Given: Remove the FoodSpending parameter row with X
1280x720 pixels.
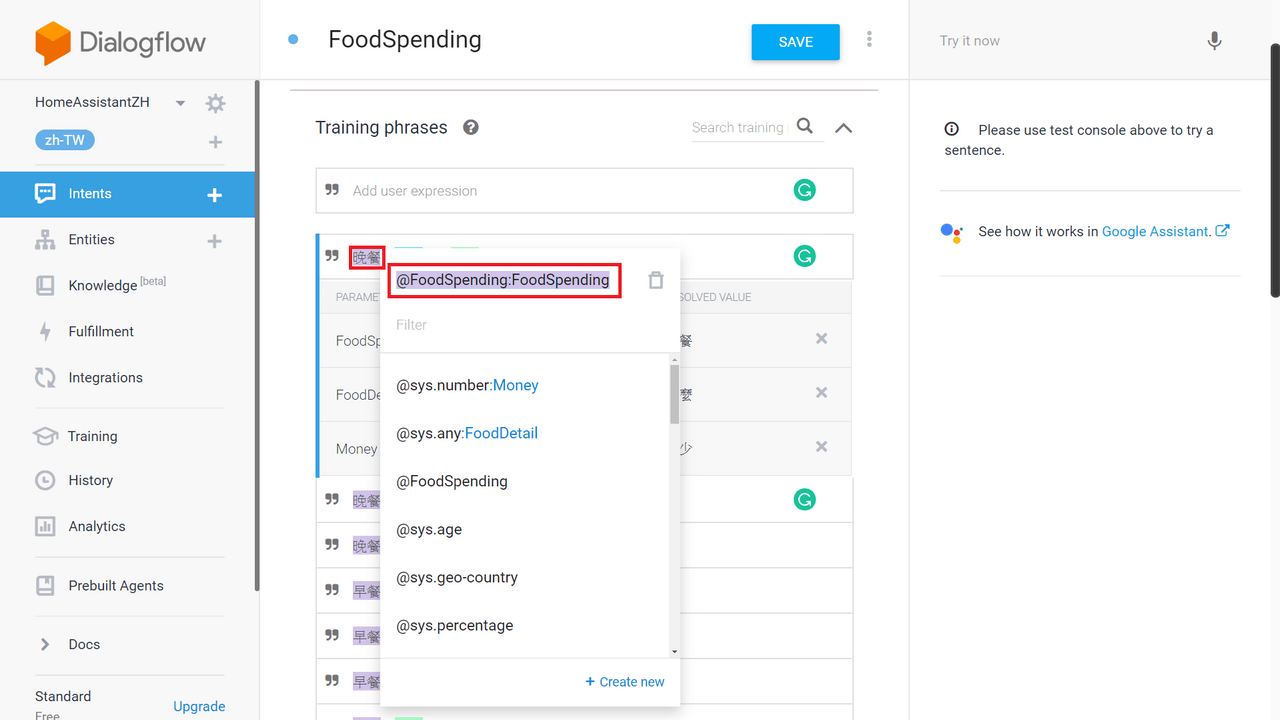Looking at the screenshot, I should [x=821, y=339].
